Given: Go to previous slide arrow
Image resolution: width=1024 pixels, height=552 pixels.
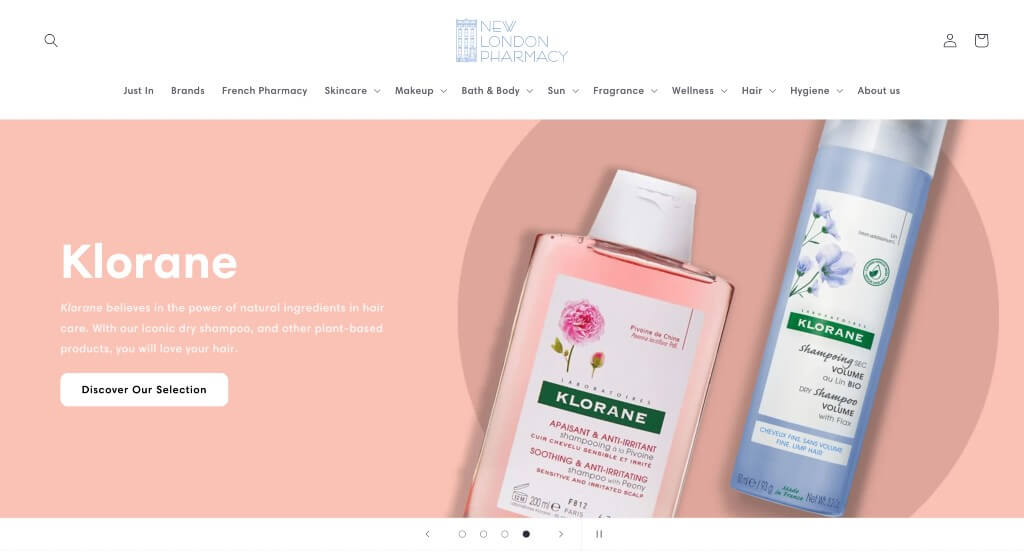Looking at the screenshot, I should point(428,534).
